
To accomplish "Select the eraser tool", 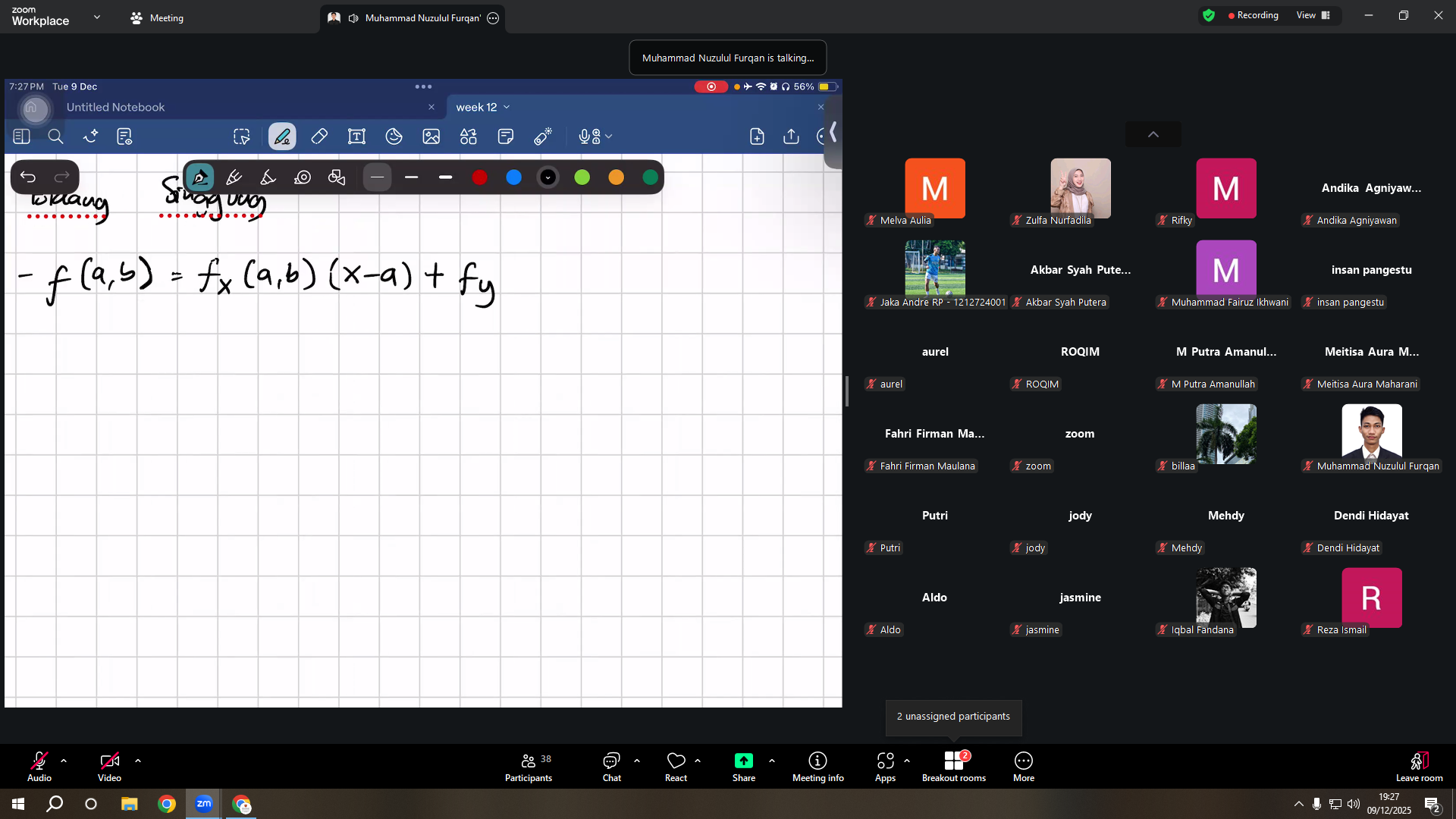I will coord(319,136).
